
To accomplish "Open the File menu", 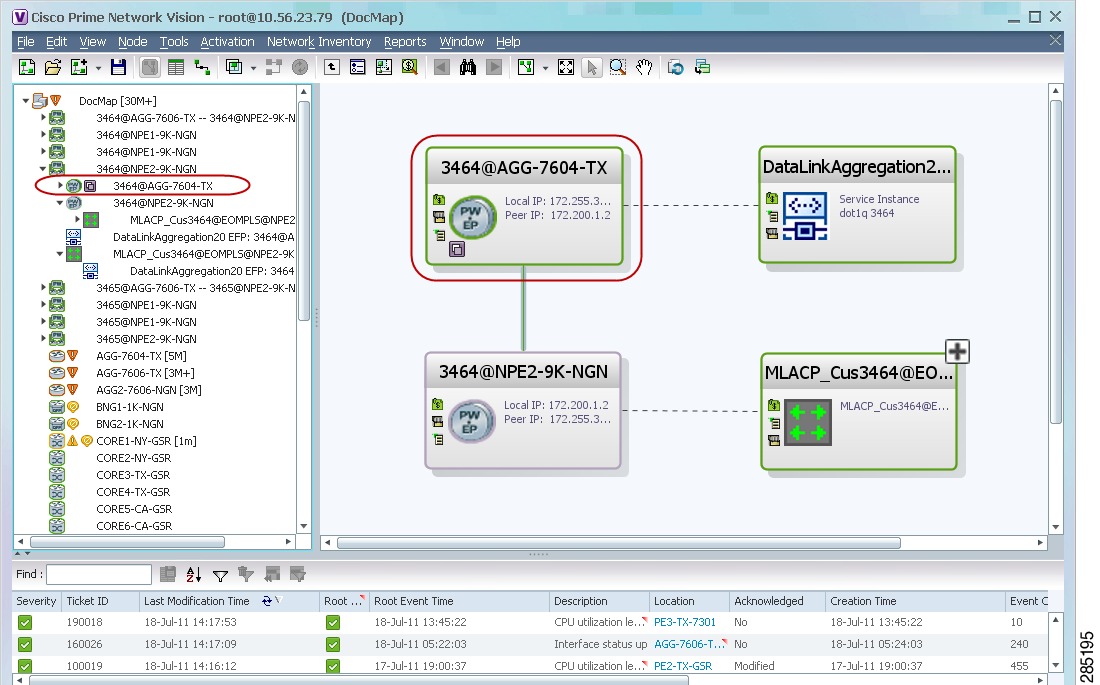I will [25, 42].
